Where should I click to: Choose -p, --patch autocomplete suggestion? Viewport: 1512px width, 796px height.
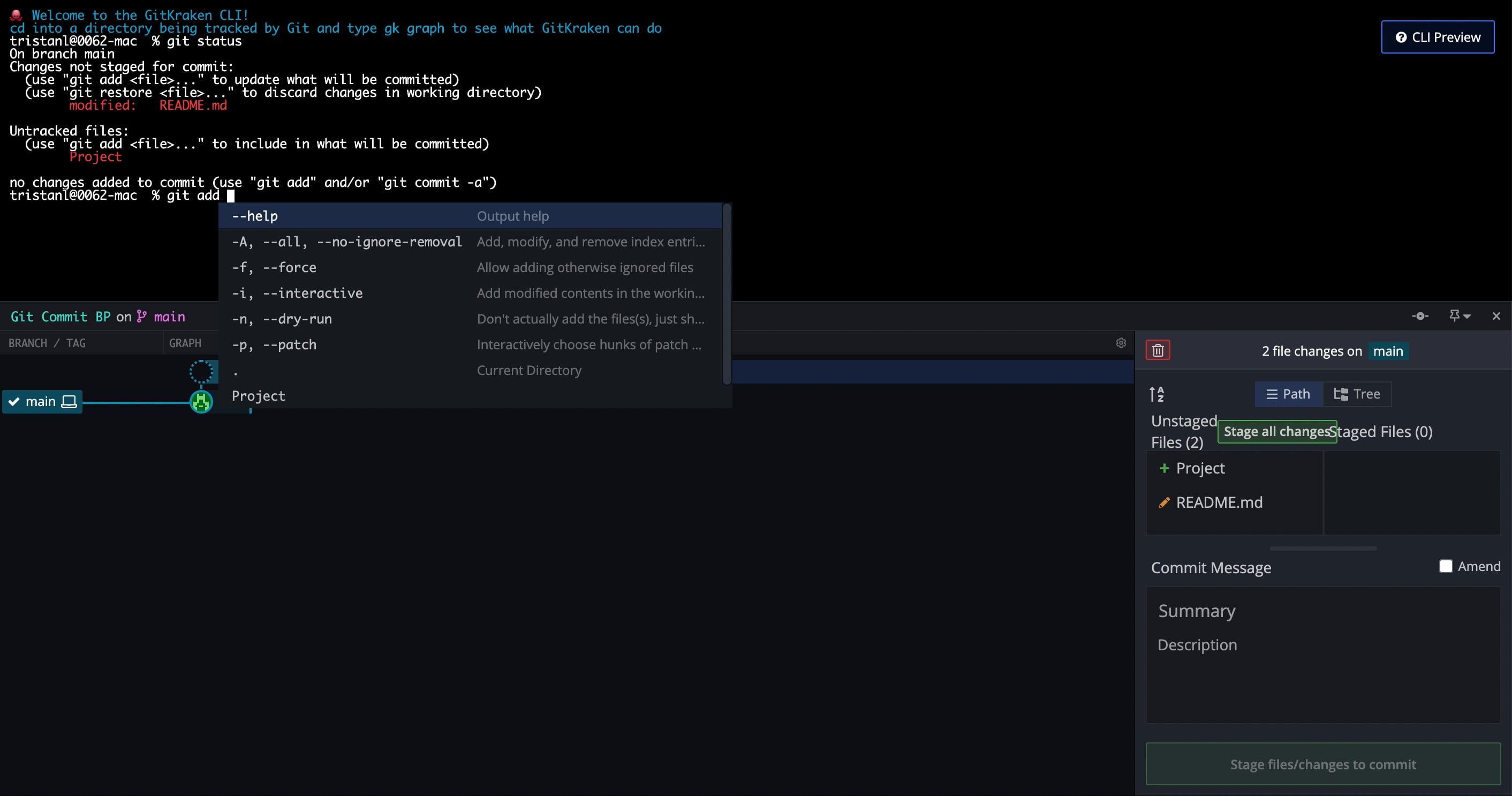coord(470,344)
